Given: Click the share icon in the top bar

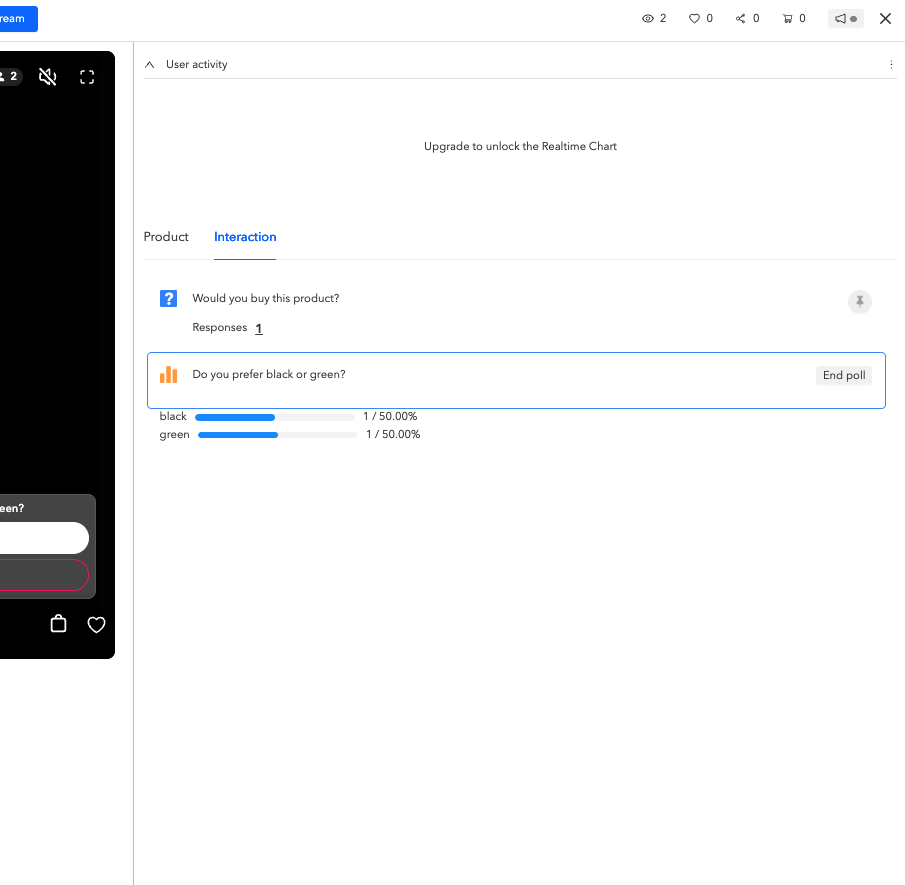Looking at the screenshot, I should (741, 18).
